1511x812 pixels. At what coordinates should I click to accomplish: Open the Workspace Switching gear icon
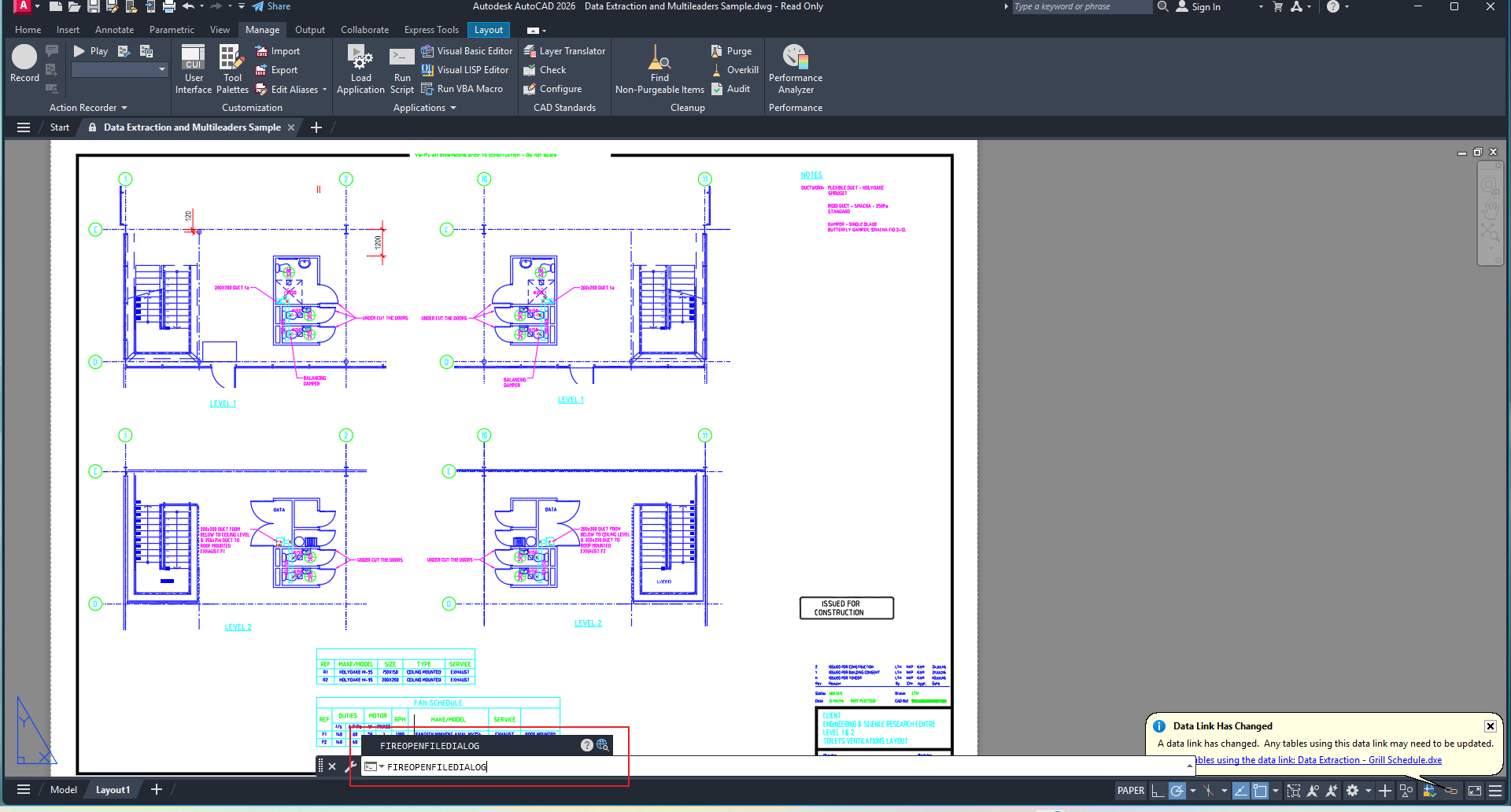coord(1352,791)
